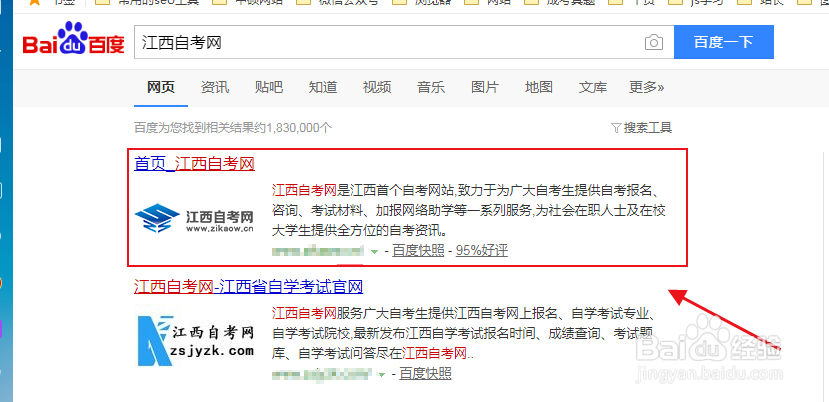Click the result count text 1,830,000个

pyautogui.click(x=299, y=127)
